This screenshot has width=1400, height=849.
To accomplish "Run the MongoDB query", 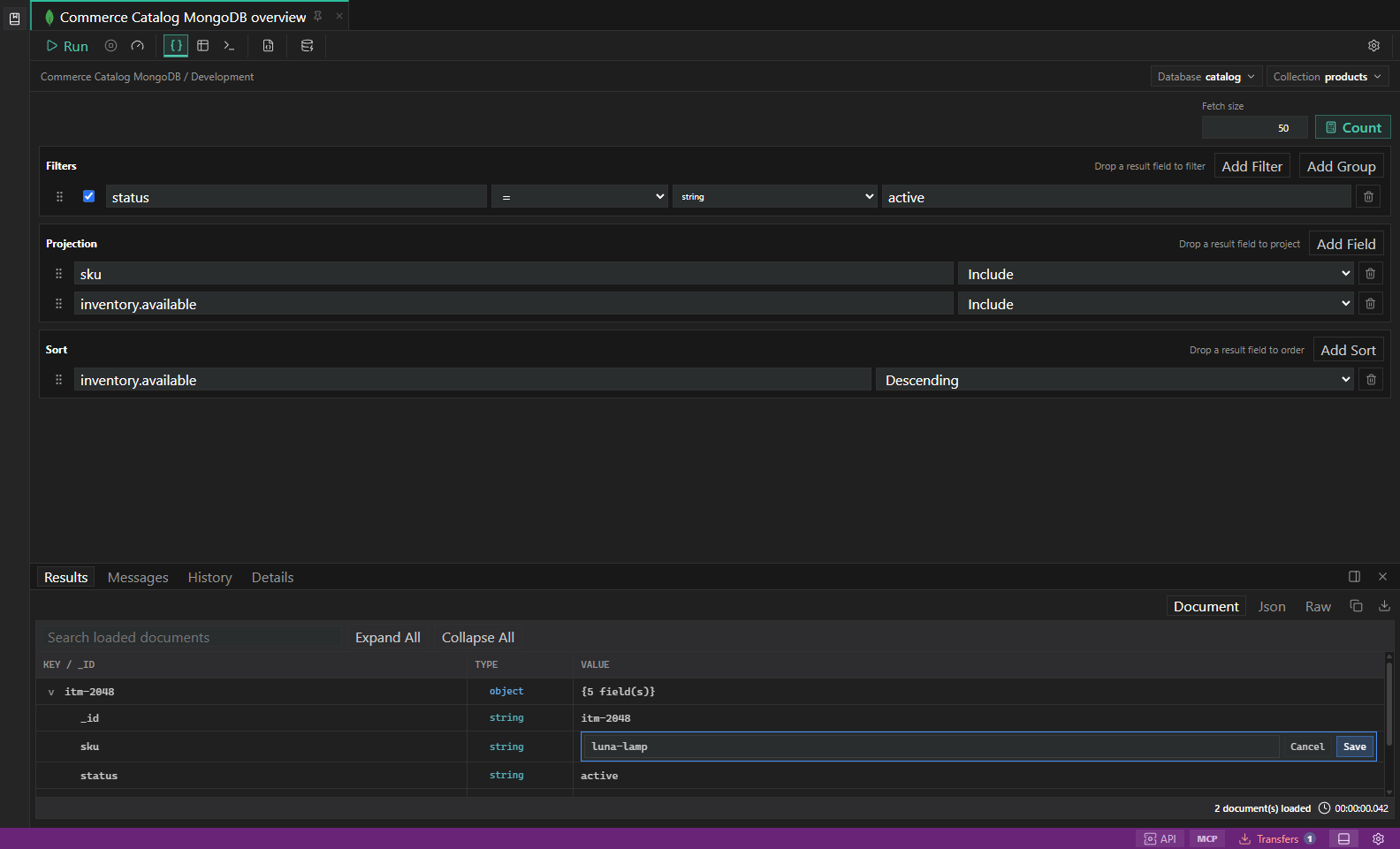I will tap(67, 46).
